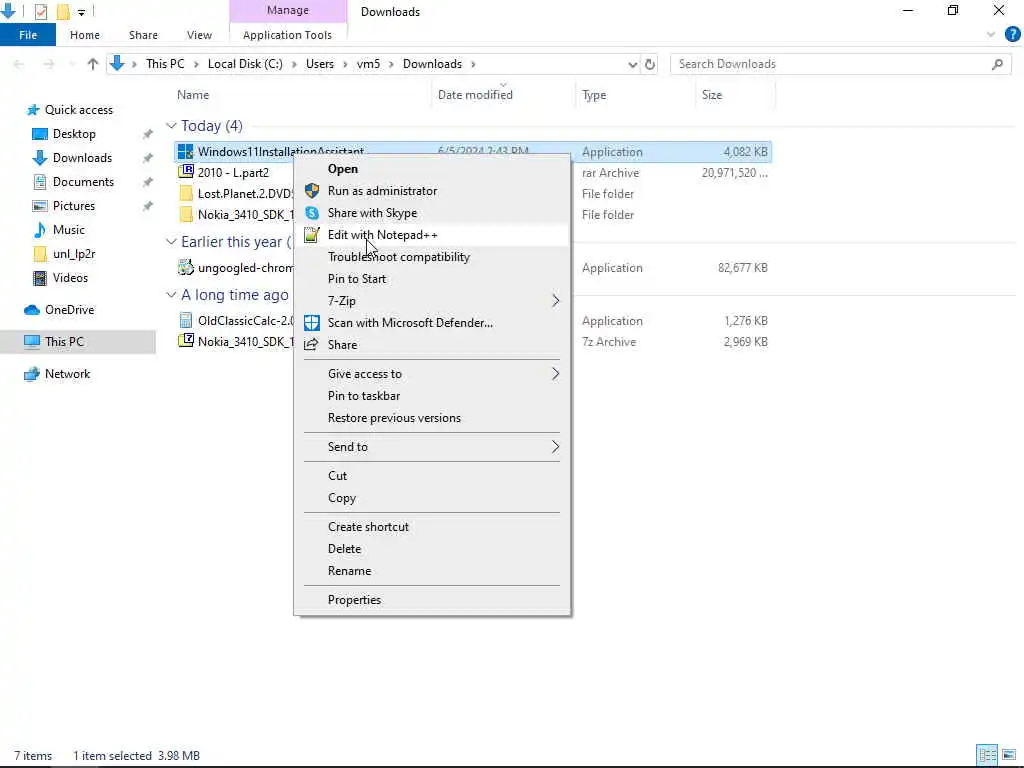Click the Windows11InstallationAssistant file icon
Screen dimensions: 1024x768
(185, 152)
